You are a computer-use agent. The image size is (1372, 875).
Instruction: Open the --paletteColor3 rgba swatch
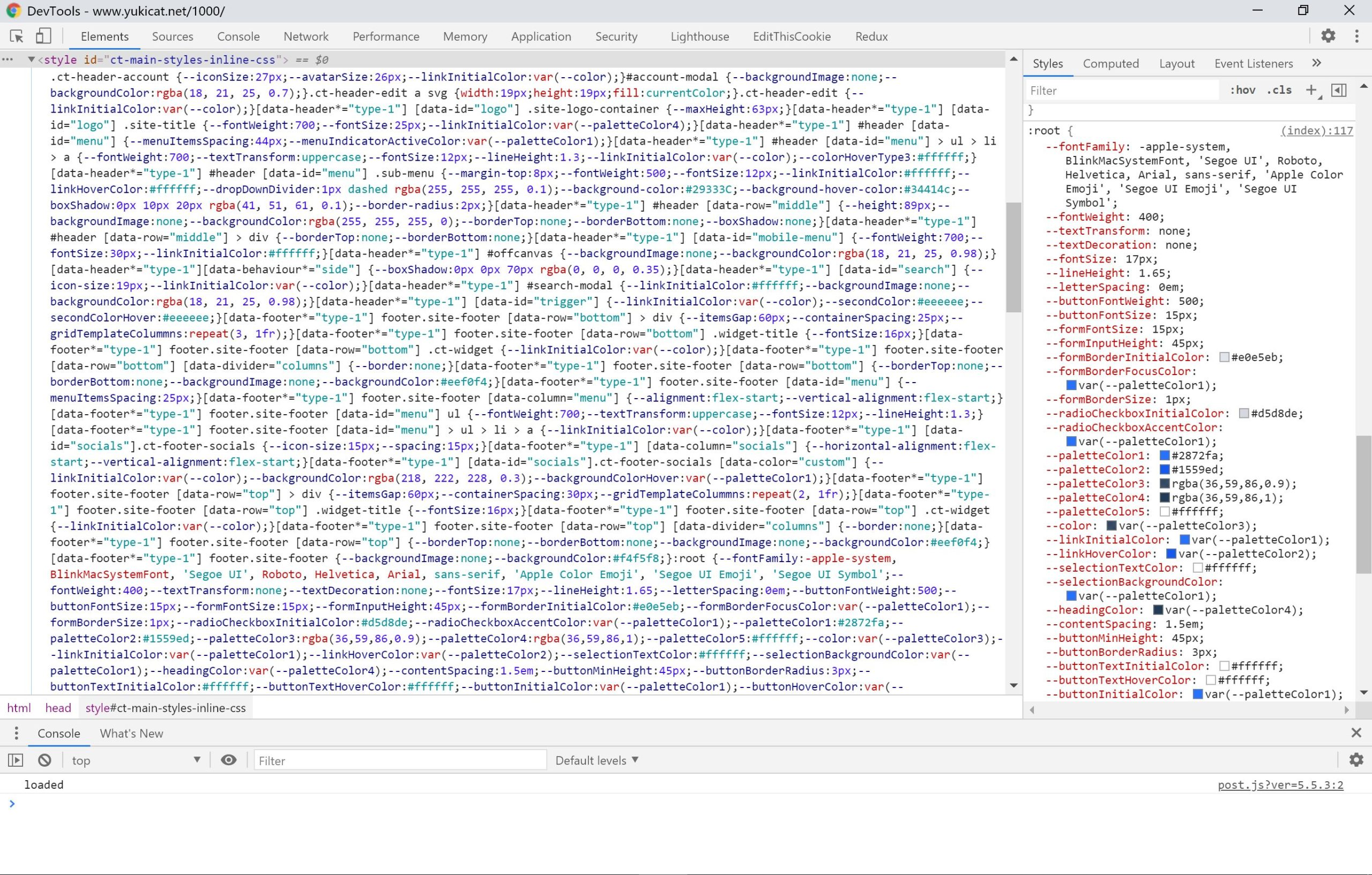[x=1165, y=484]
